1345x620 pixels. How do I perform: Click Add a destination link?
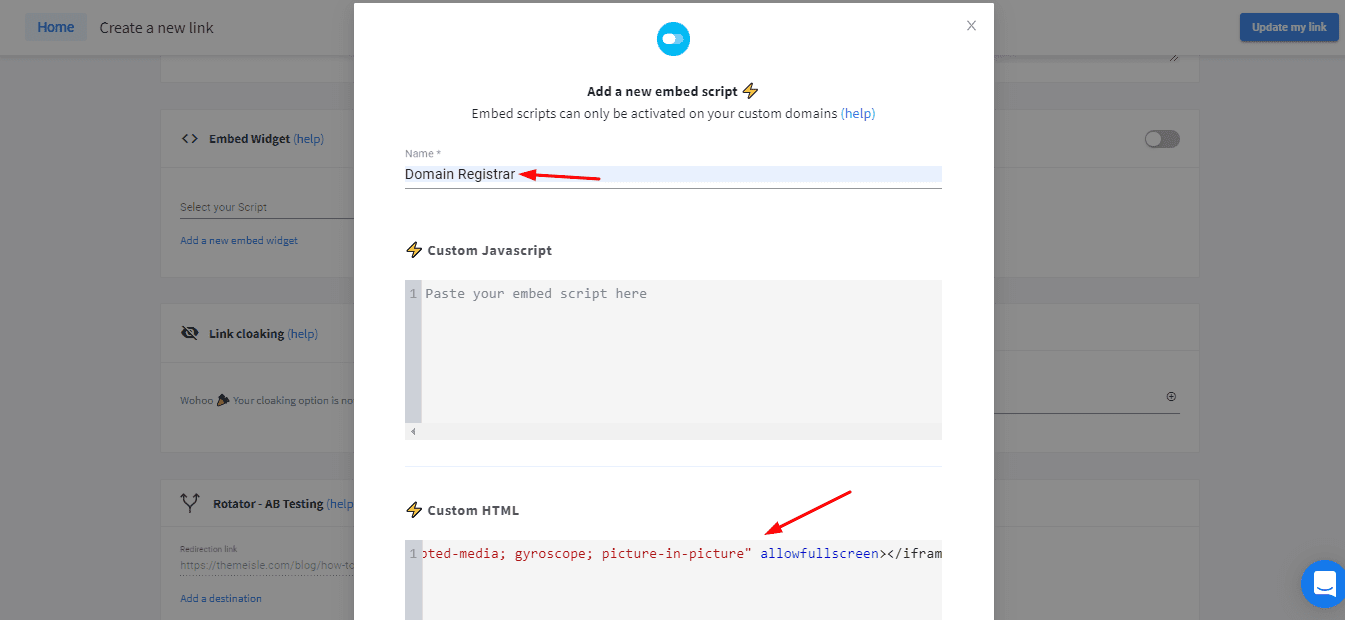tap(221, 598)
